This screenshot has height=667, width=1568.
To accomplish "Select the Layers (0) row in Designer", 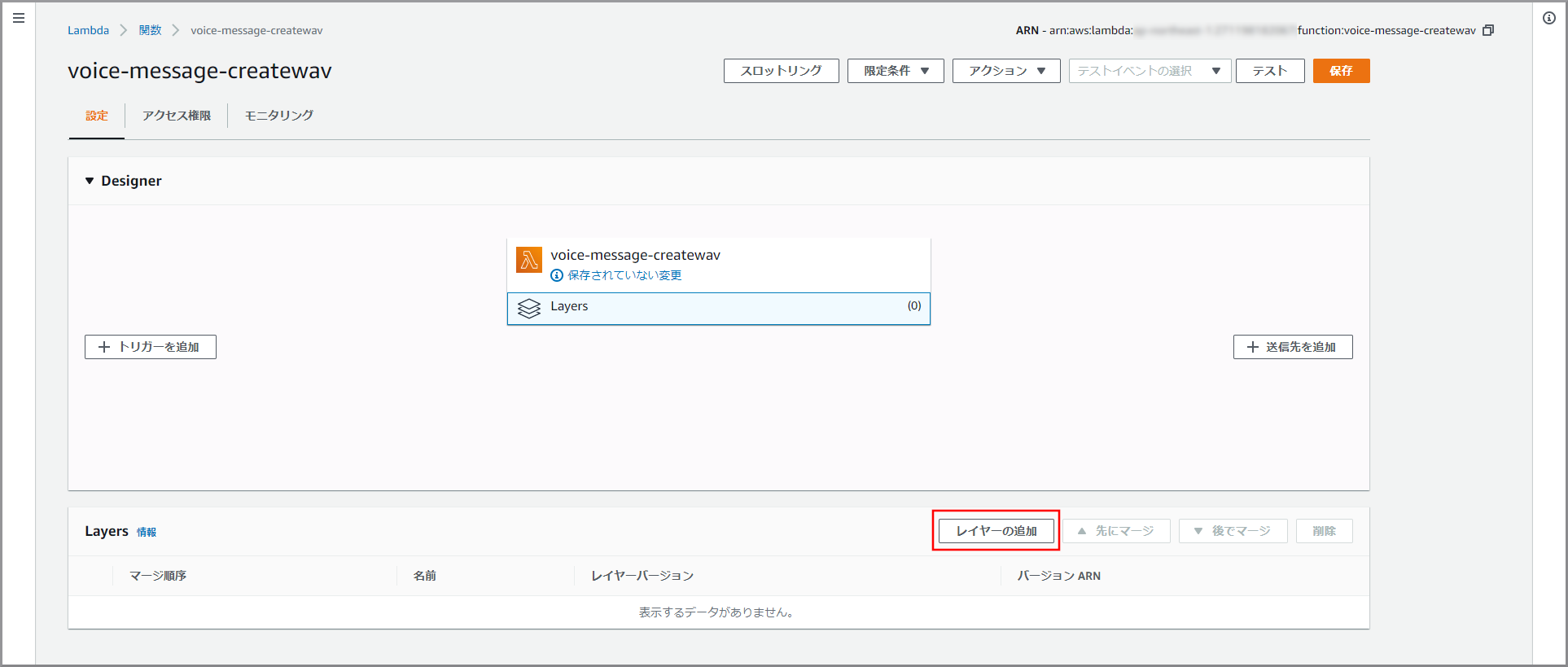I will point(719,309).
